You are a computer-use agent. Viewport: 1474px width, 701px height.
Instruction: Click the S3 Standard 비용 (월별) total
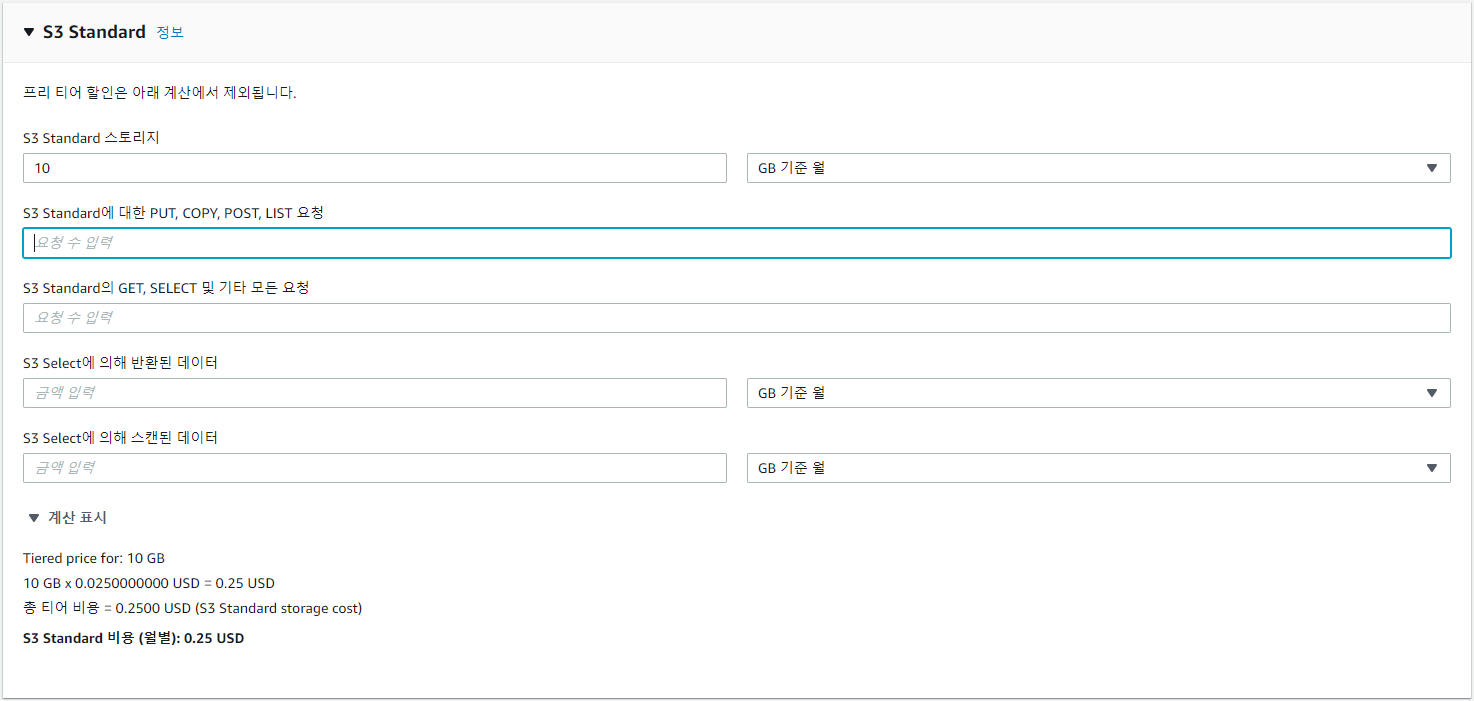coord(133,638)
